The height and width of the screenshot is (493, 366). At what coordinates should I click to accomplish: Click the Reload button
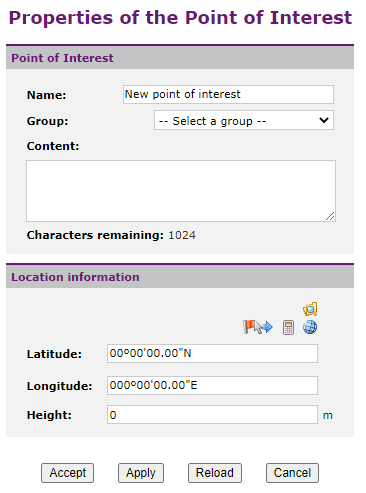(x=215, y=473)
